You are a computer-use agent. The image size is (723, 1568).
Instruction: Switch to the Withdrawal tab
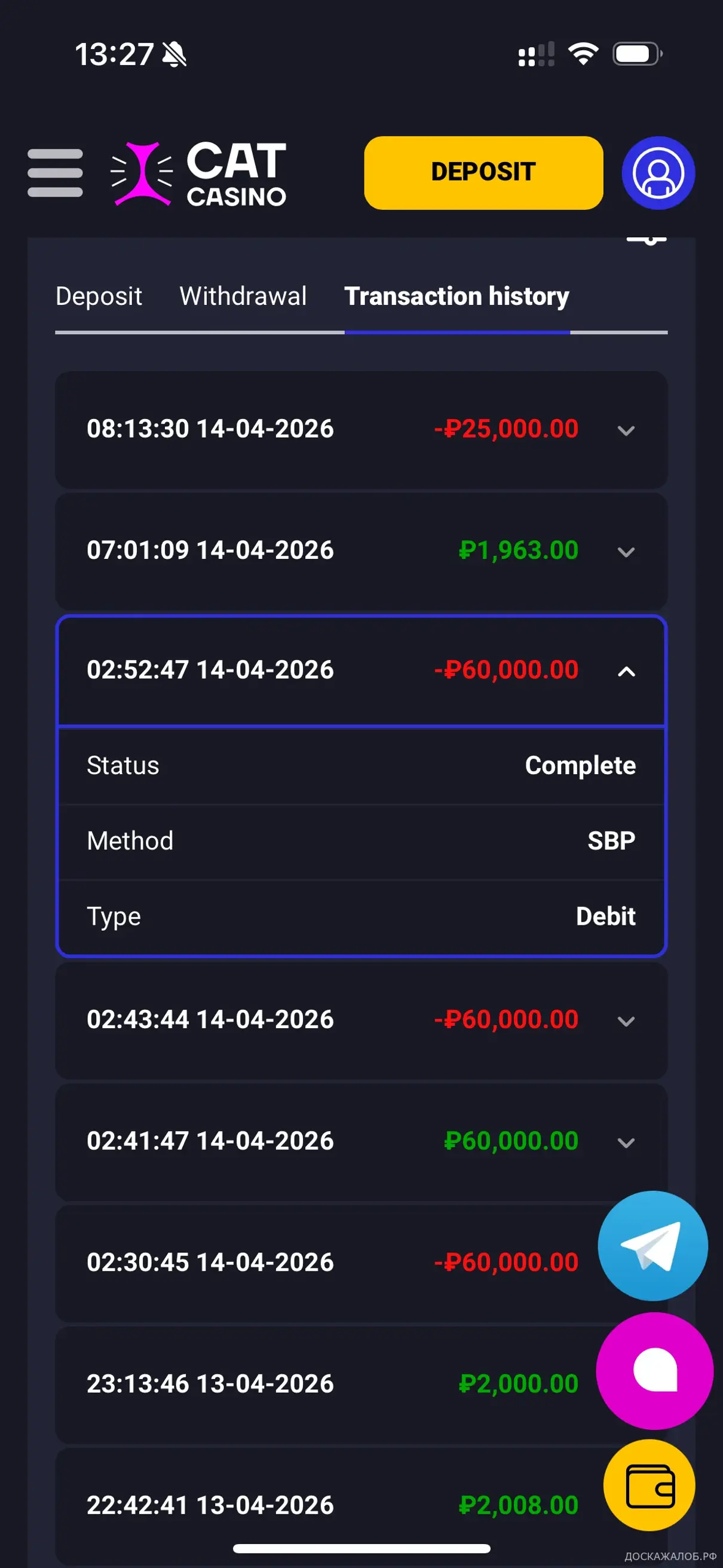[x=243, y=297]
